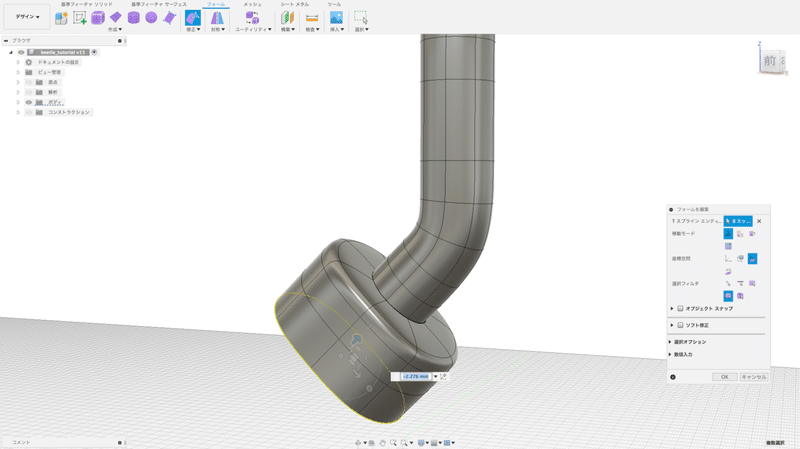The image size is (800, 449).
Task: Select the form Face tool icon
Action: click(169, 18)
